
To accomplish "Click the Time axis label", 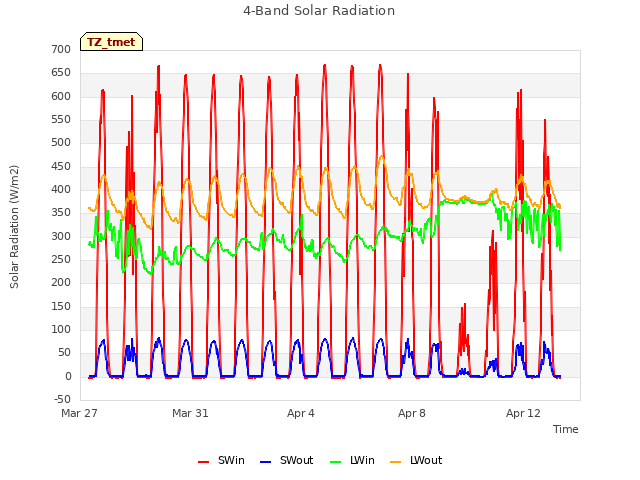I will point(566,429).
